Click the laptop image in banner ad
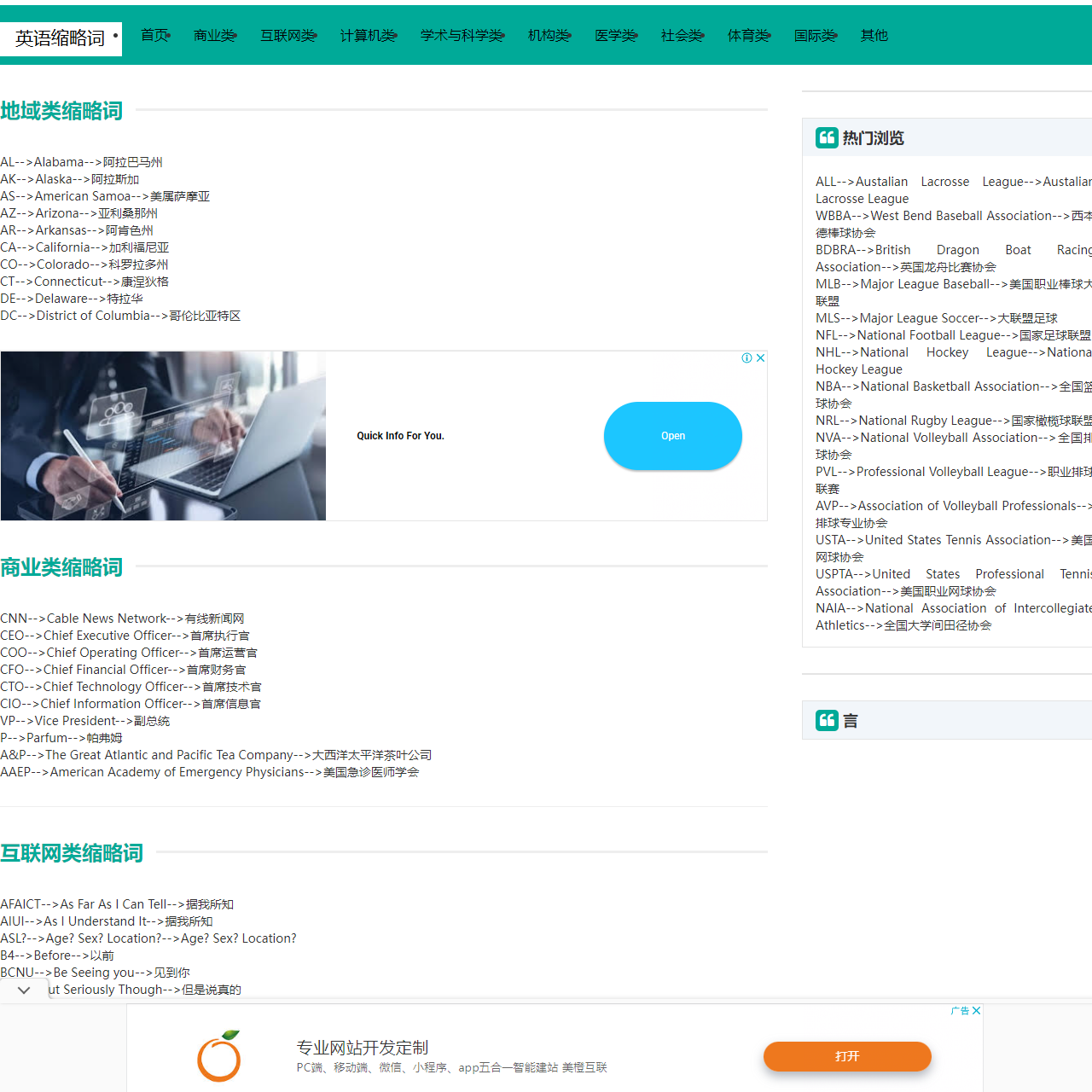 point(163,436)
